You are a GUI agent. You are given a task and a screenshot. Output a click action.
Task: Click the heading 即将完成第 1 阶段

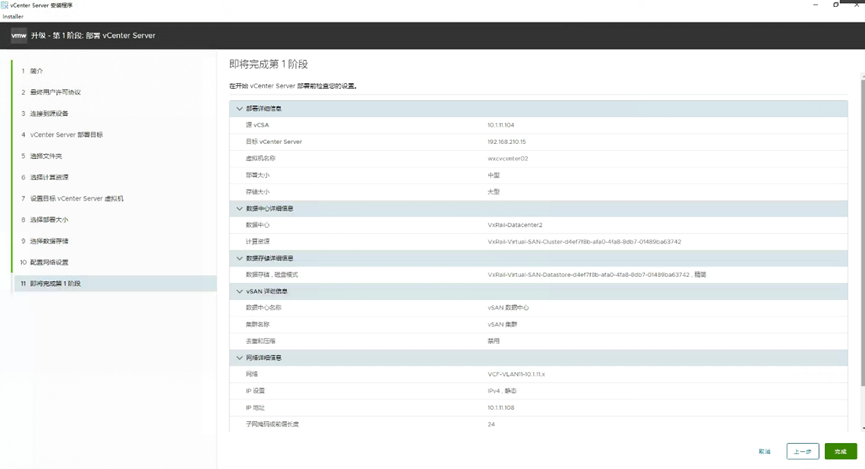268,64
